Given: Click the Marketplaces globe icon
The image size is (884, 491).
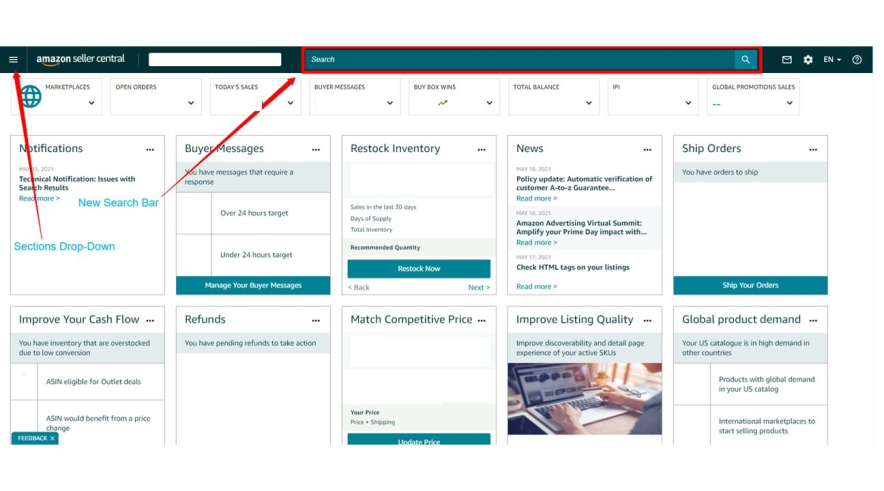Looking at the screenshot, I should tap(31, 97).
